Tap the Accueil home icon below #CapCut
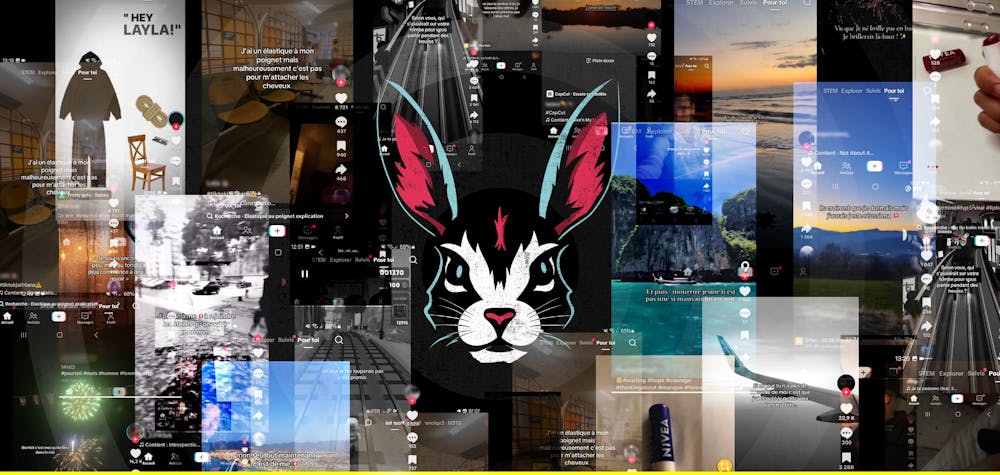 553,130
